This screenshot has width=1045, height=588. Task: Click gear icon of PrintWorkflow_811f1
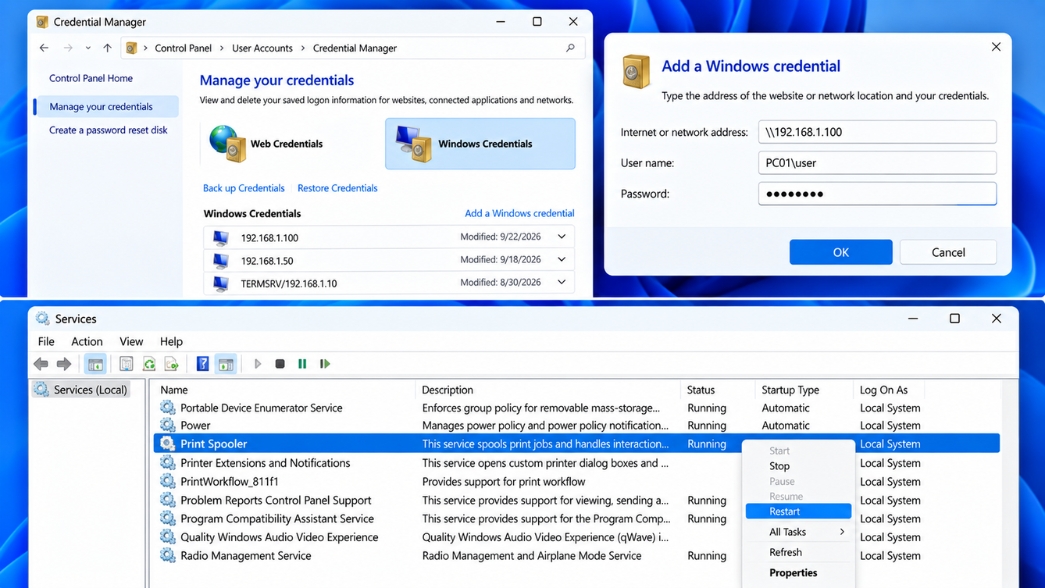pos(167,481)
